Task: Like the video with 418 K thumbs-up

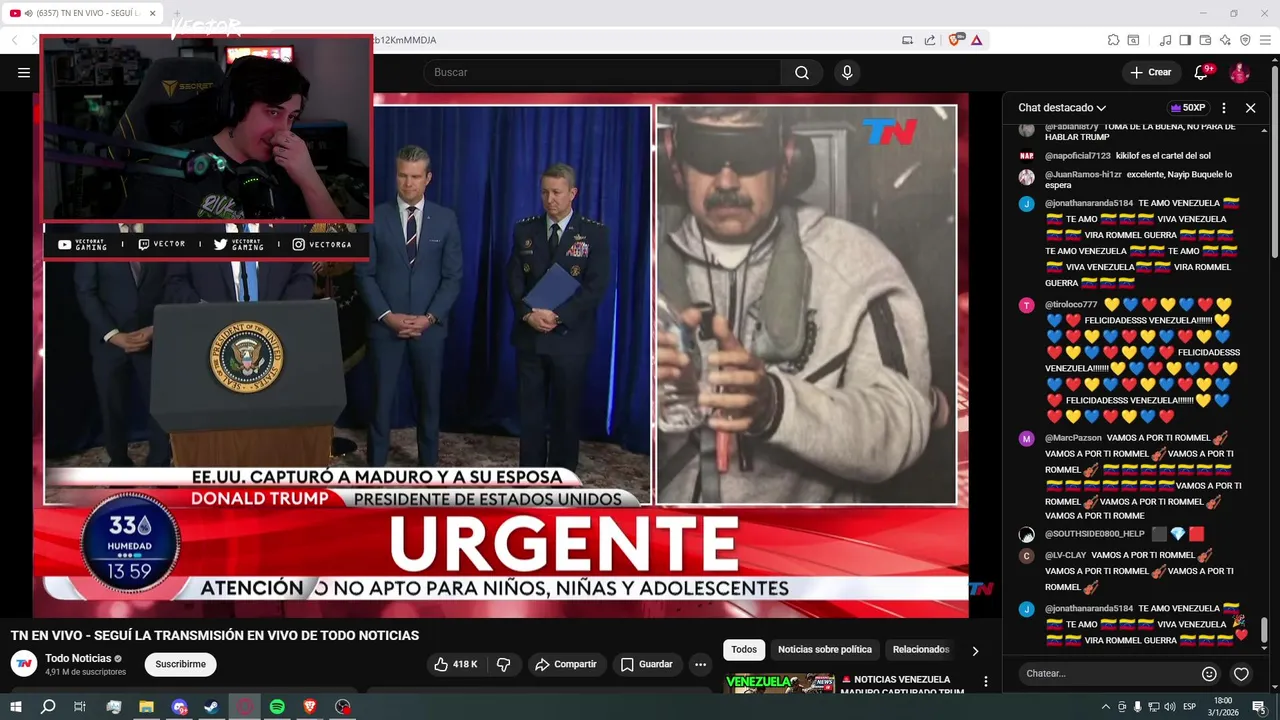Action: coord(456,664)
